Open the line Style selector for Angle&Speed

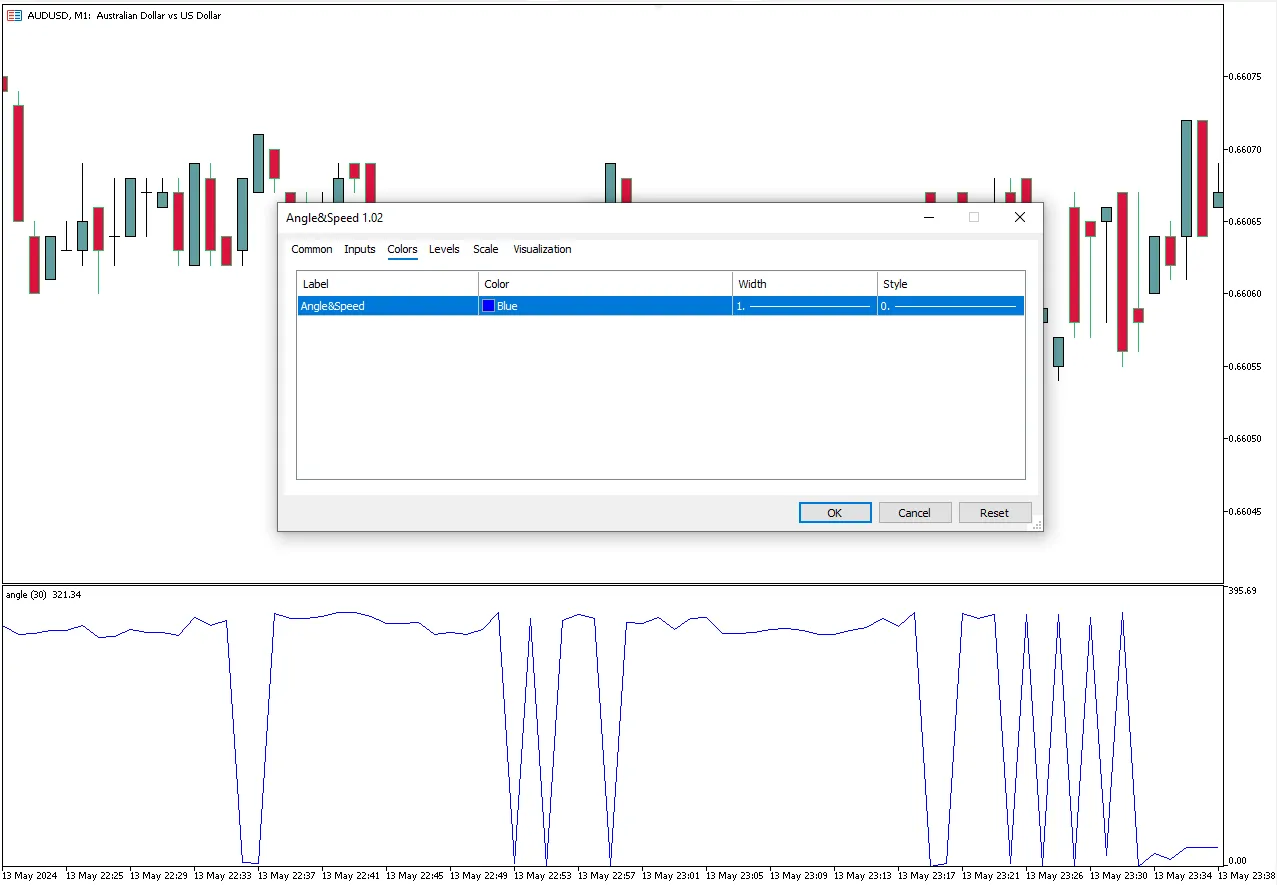pos(950,306)
